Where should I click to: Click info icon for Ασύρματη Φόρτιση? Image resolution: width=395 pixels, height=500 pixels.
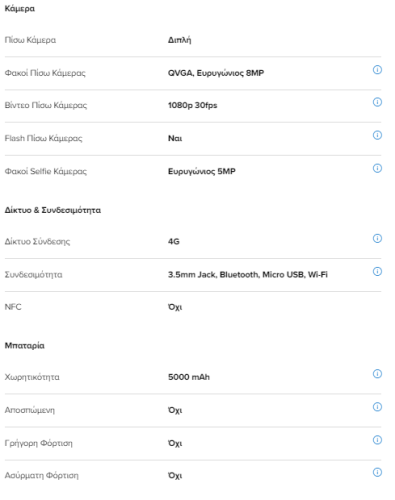pyautogui.click(x=377, y=472)
